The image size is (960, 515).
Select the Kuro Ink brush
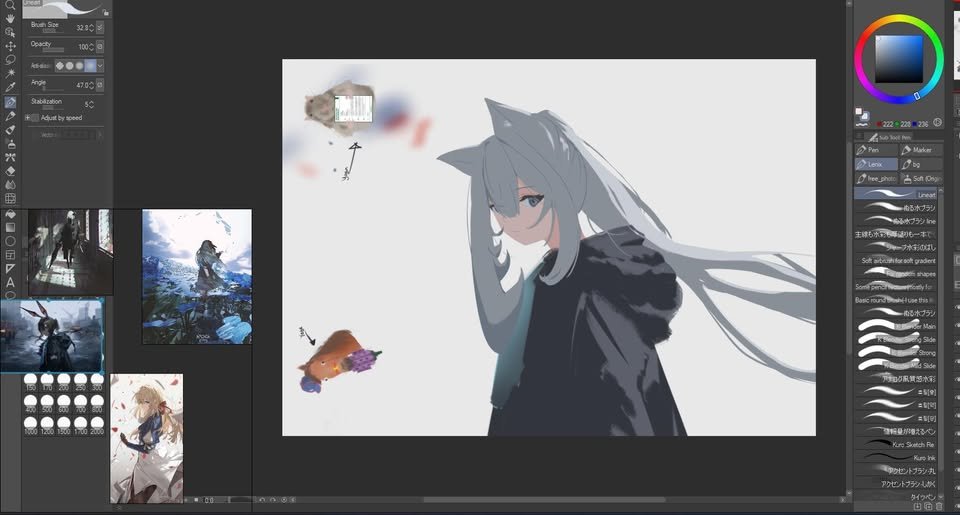pos(896,457)
